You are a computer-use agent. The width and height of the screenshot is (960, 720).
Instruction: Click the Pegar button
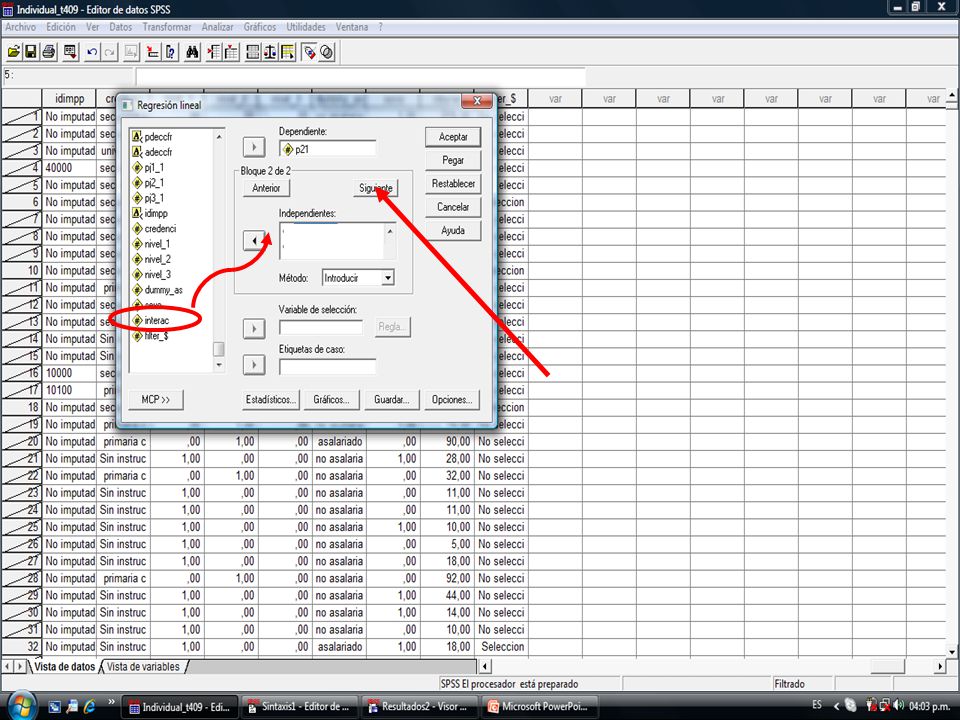pyautogui.click(x=453, y=160)
